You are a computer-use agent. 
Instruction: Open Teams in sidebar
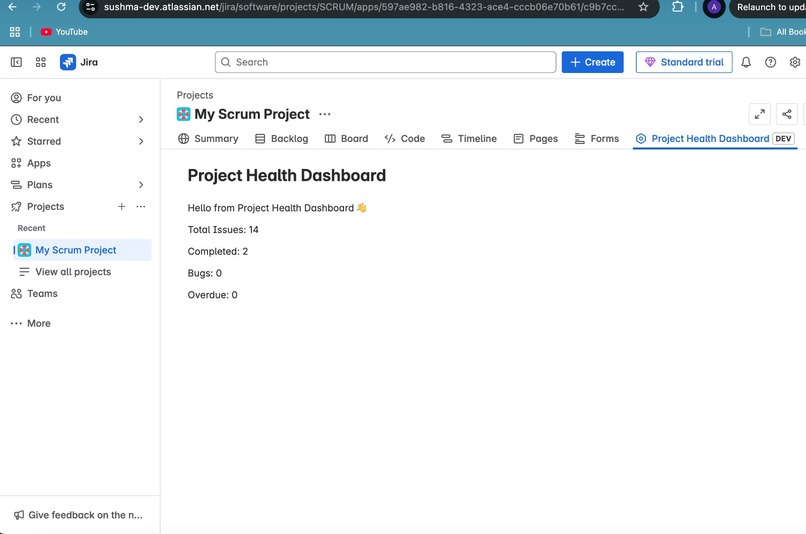[80, 293]
